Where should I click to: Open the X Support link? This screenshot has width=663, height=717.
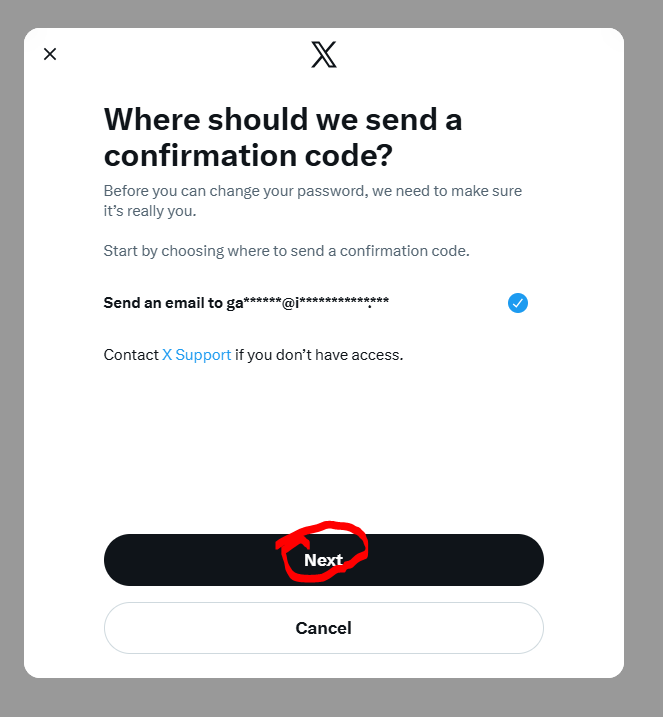point(196,355)
